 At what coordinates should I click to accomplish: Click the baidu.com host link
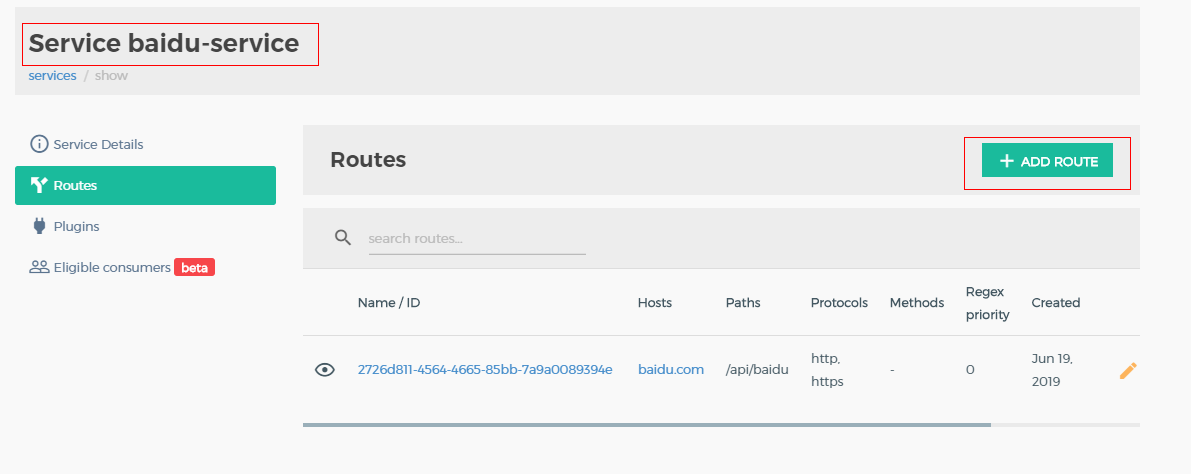[671, 370]
